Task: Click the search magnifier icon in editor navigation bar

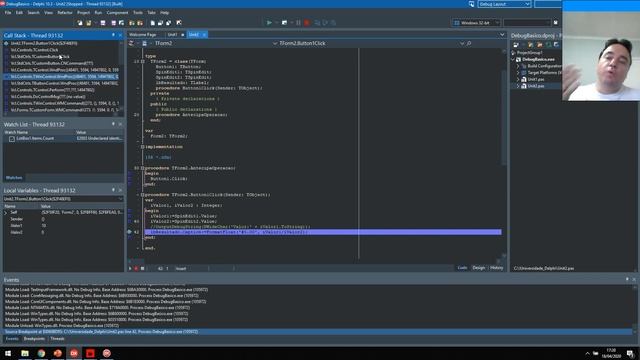Action: [469, 43]
